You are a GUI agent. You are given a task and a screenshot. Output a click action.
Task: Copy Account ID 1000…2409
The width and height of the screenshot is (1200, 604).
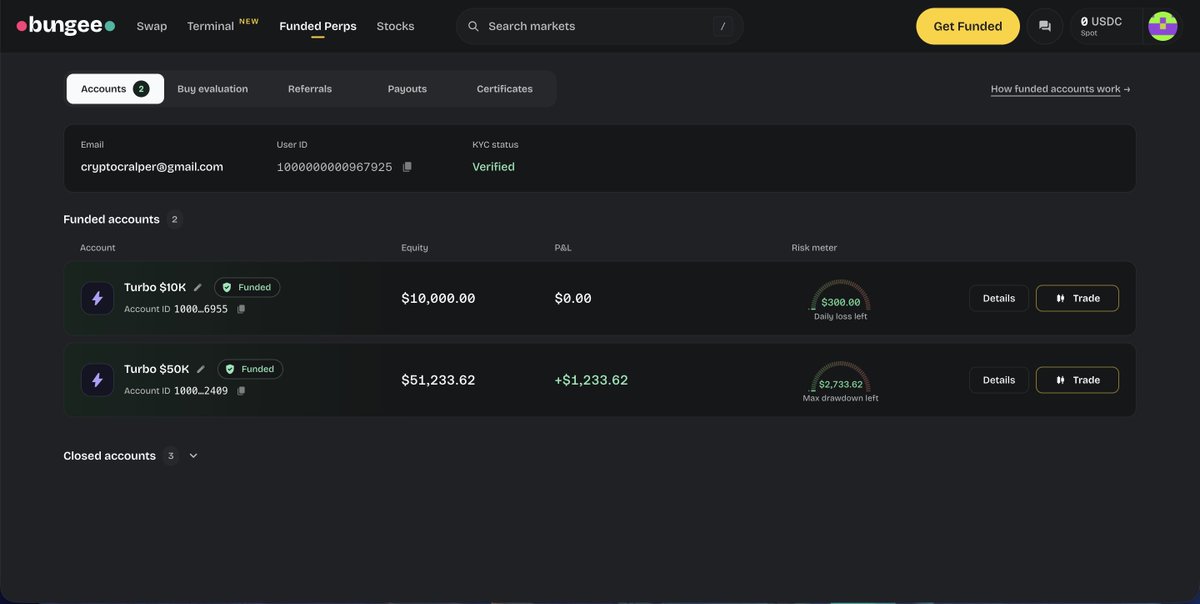pos(241,391)
